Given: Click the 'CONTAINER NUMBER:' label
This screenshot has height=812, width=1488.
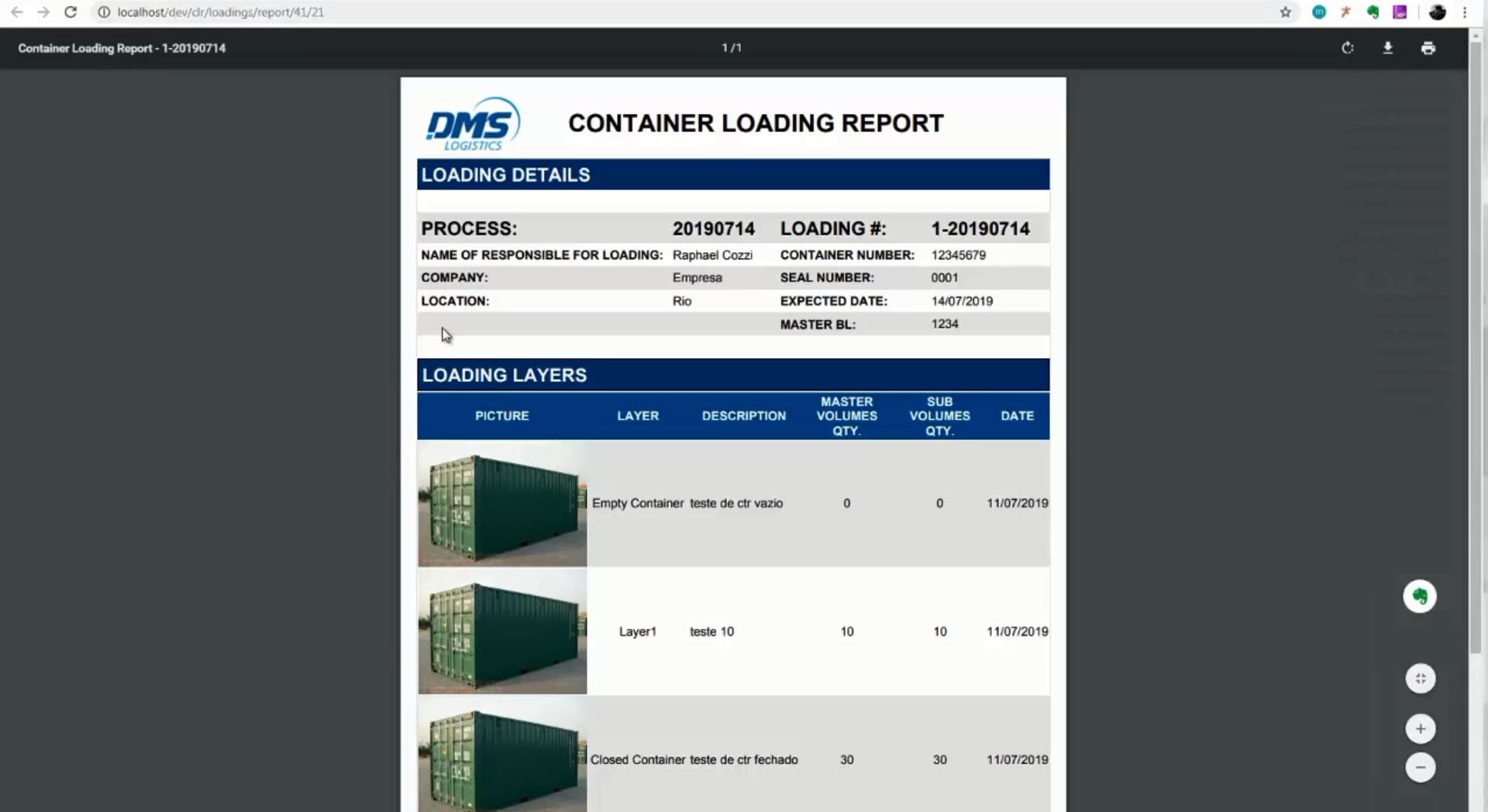Looking at the screenshot, I should [x=847, y=255].
